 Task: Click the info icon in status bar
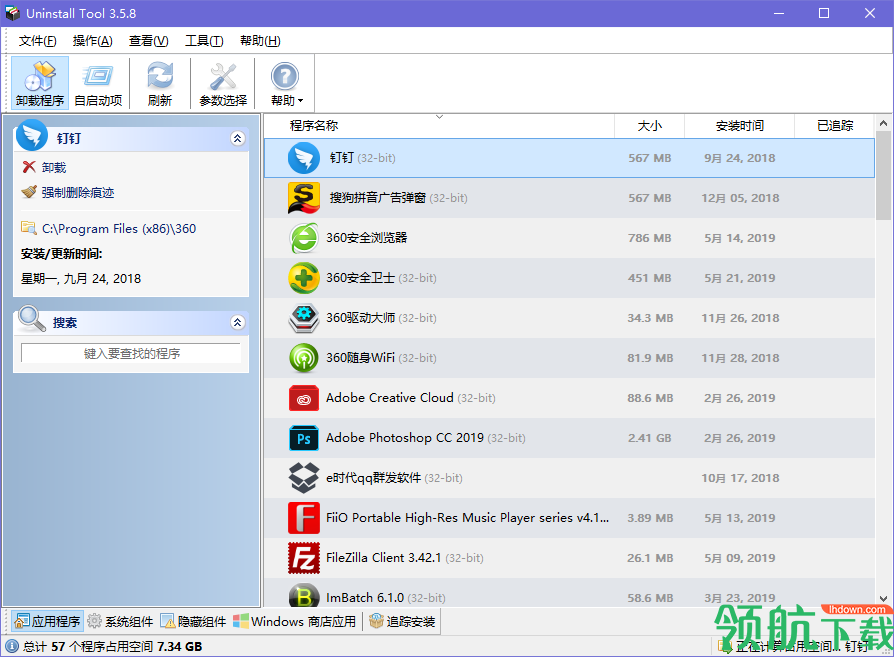[11, 646]
